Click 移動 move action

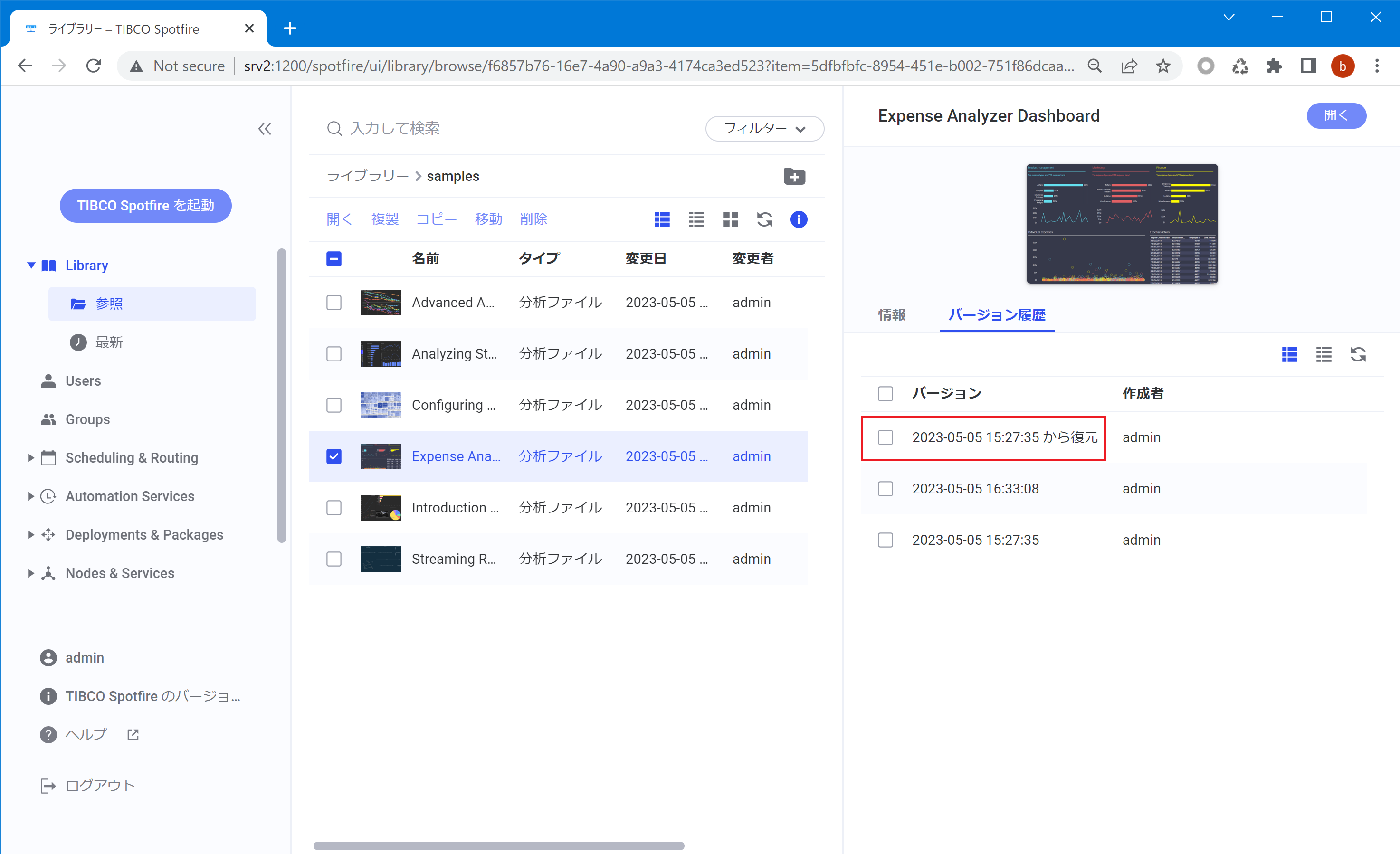tap(488, 219)
